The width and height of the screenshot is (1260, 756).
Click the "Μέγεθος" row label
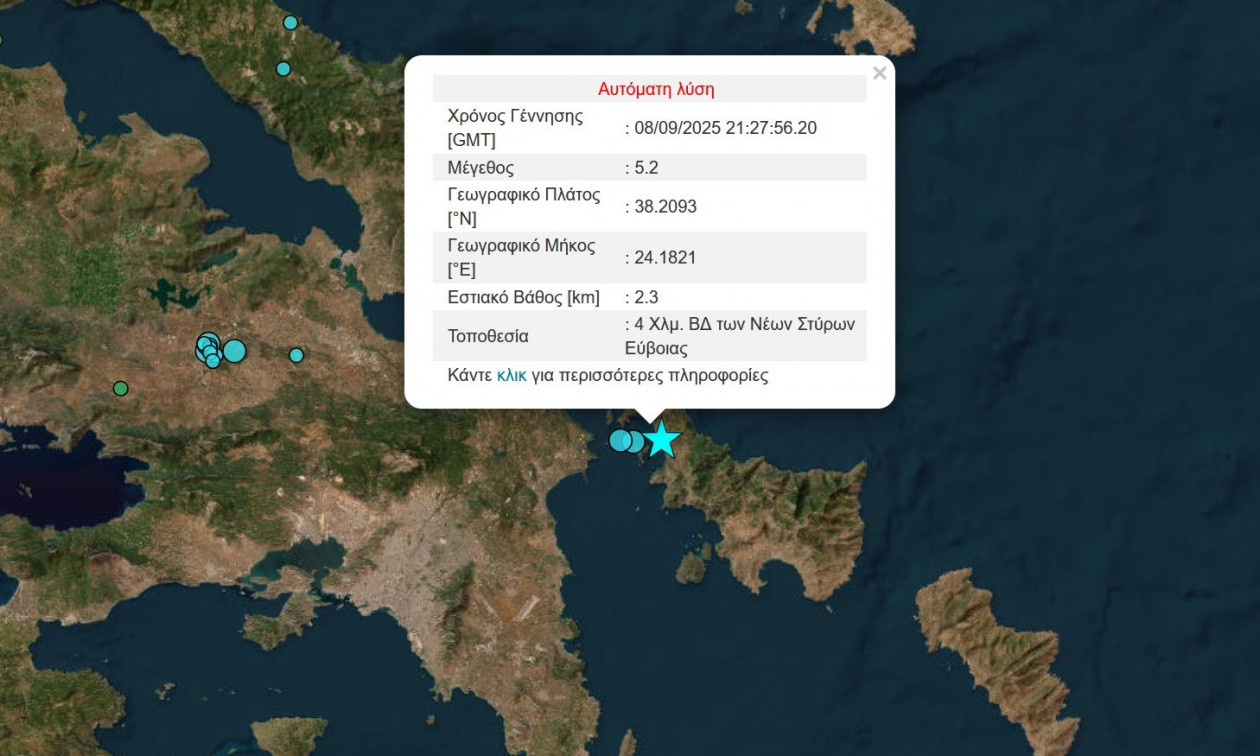pos(481,168)
